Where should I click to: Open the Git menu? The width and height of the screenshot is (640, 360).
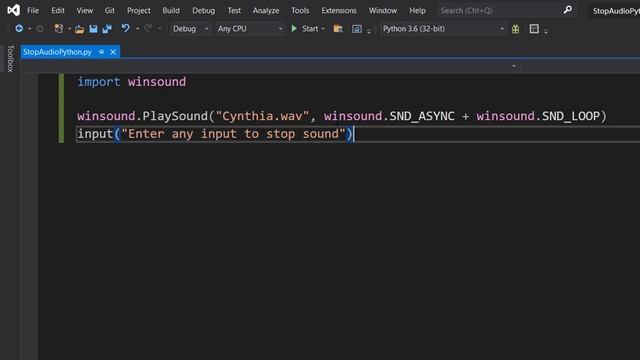pos(109,11)
